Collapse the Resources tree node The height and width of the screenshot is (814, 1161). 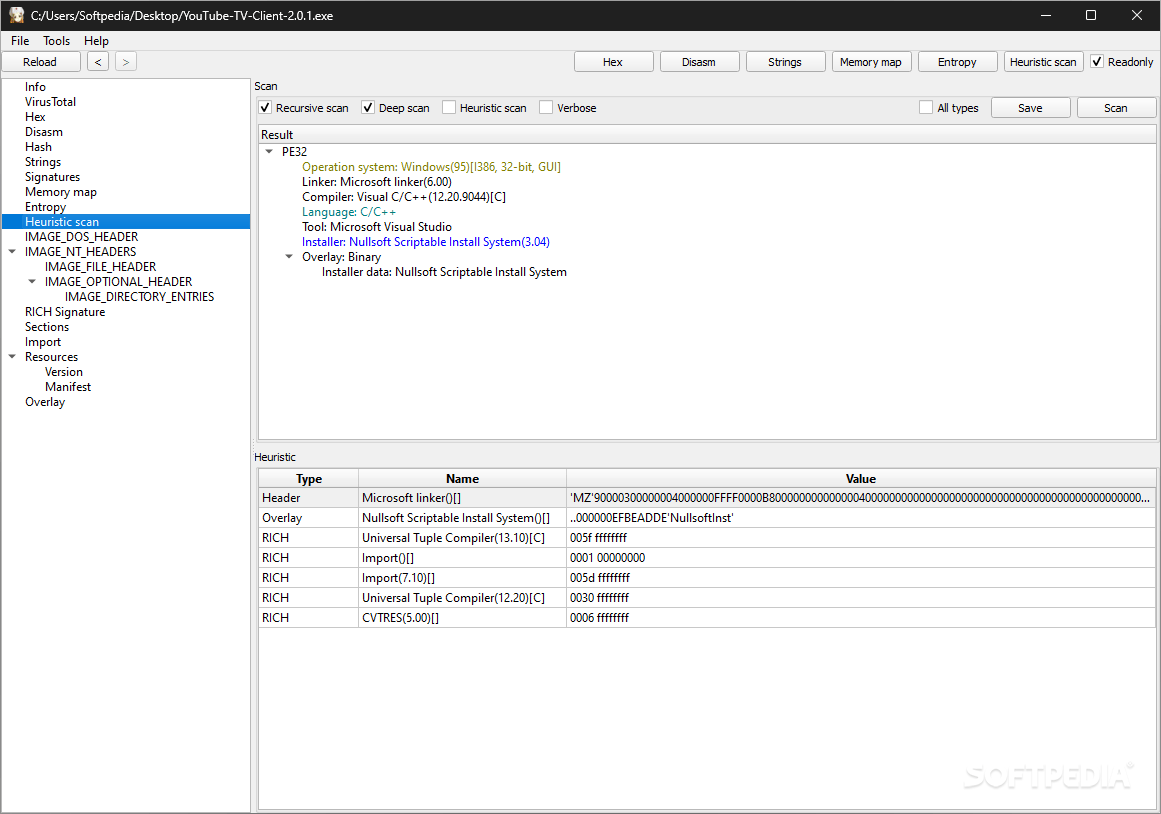12,357
